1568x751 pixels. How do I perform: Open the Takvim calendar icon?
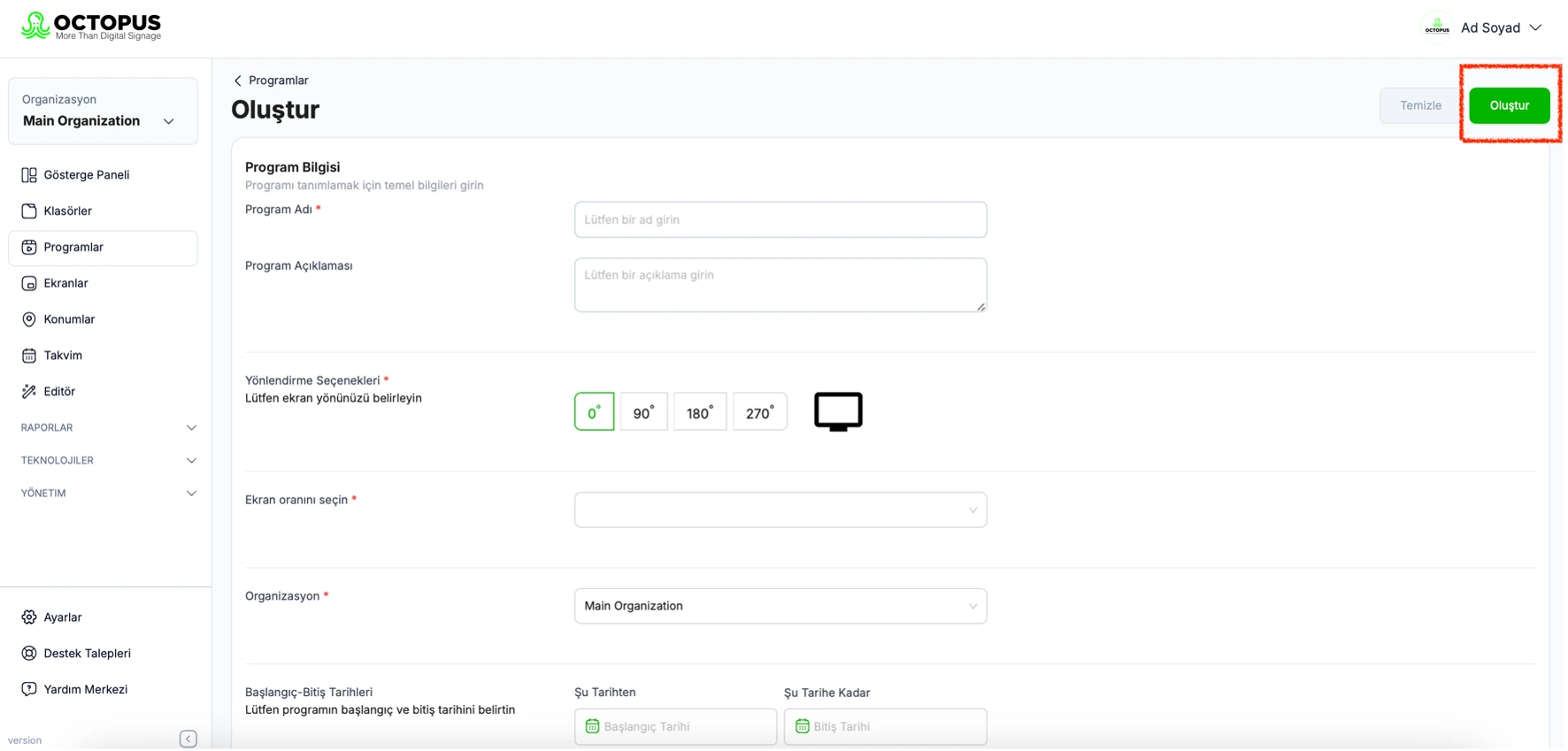29,356
